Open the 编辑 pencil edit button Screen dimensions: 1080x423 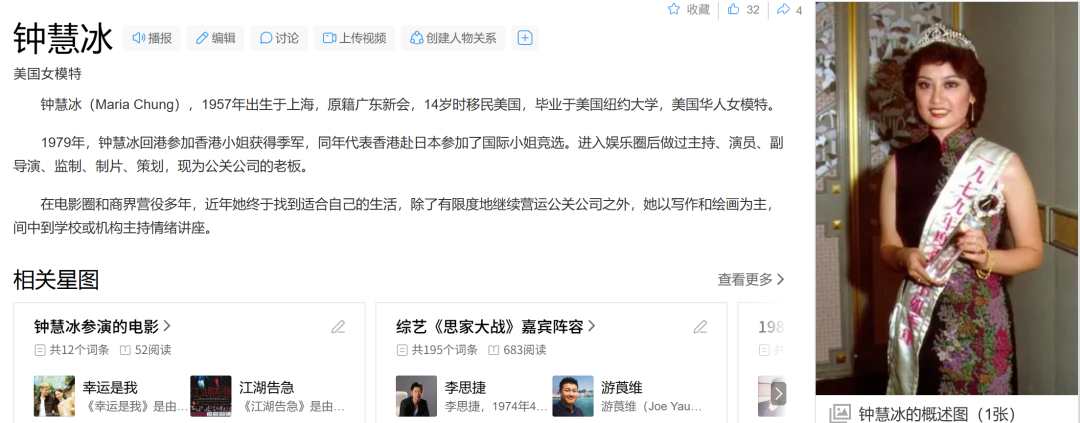(x=215, y=38)
